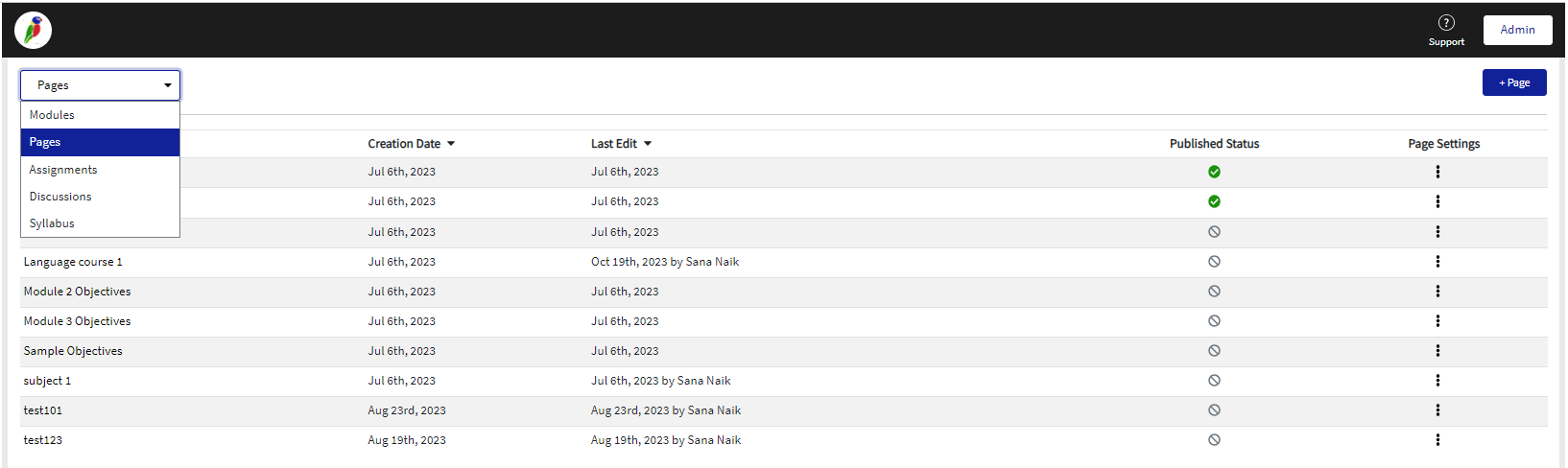Sort by Last Edit arrow
Viewport: 1568px width, 468px height.
[648, 144]
